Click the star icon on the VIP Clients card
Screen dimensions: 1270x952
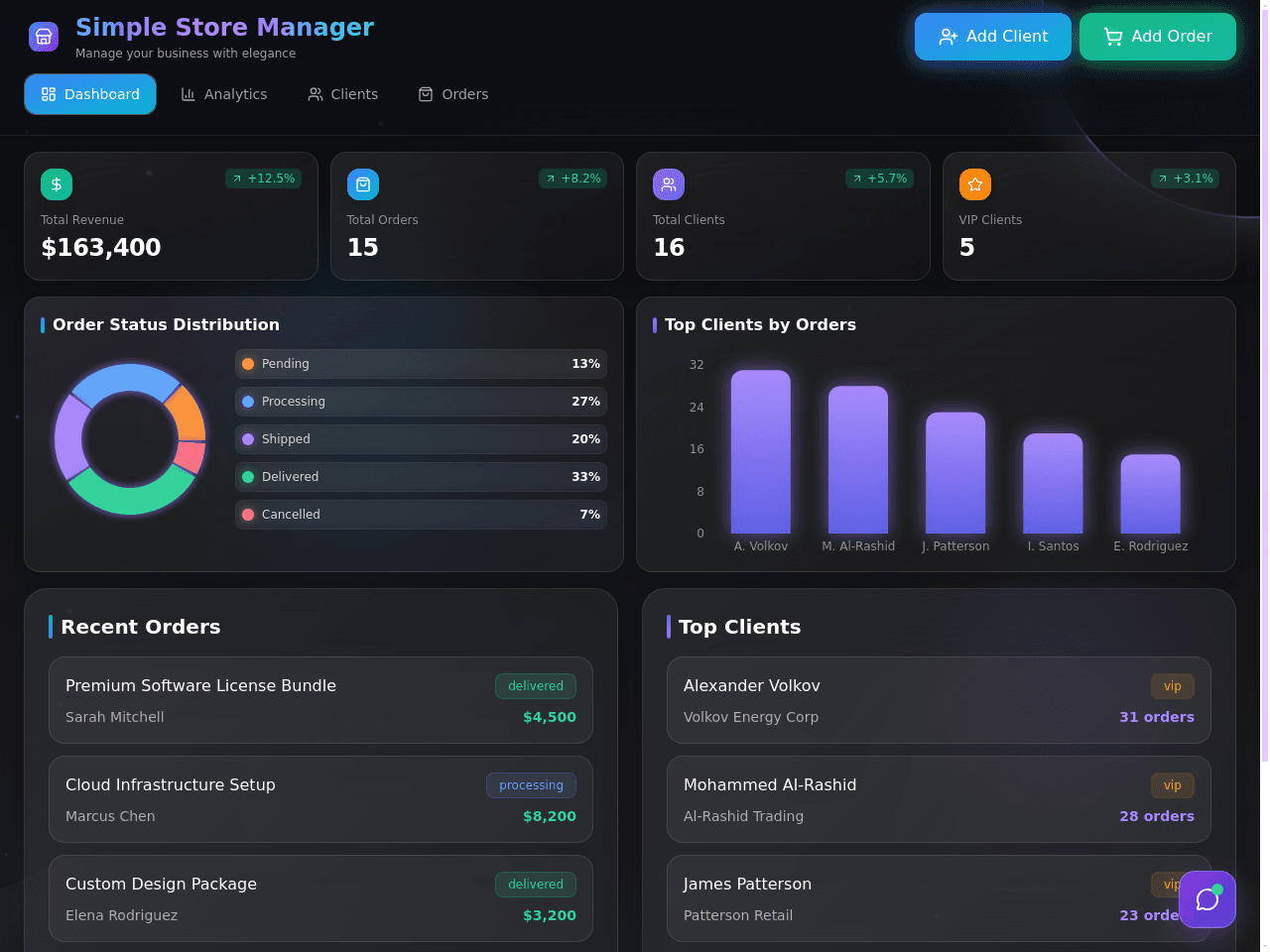click(975, 184)
